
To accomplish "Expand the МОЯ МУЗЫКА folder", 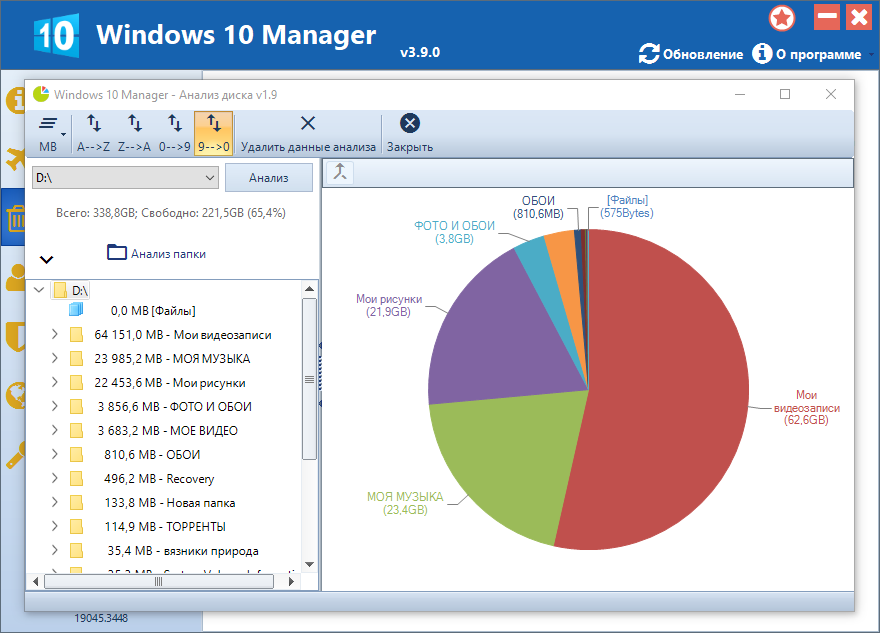I will click(x=54, y=358).
